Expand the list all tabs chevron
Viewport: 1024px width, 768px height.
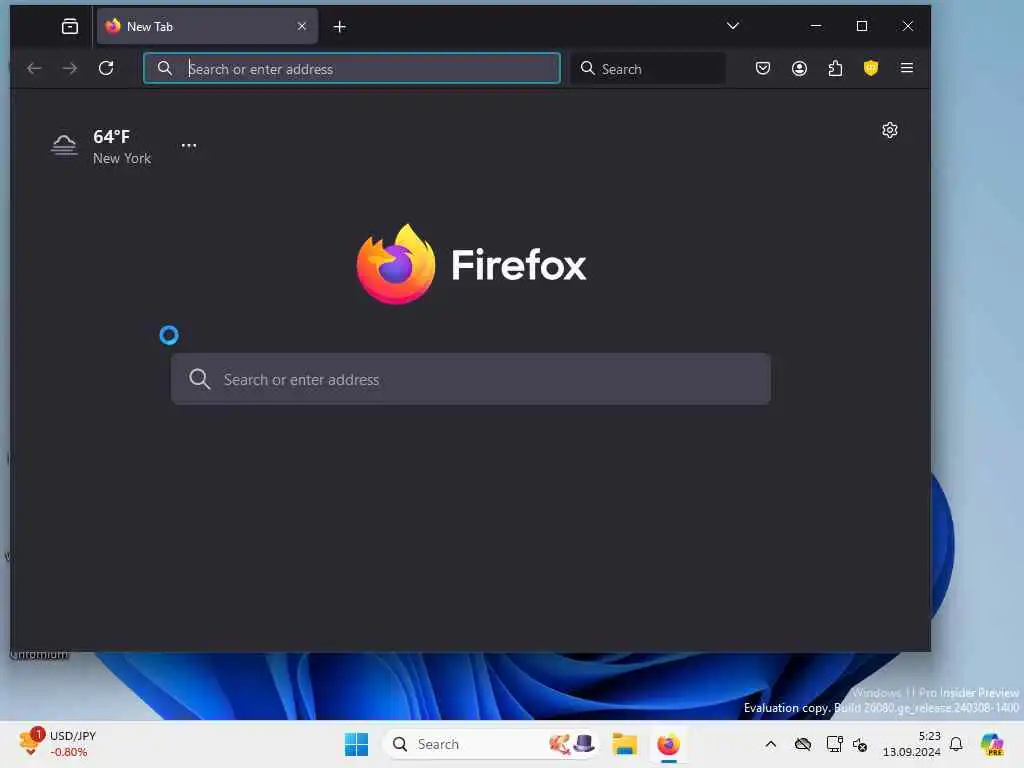[x=733, y=25]
